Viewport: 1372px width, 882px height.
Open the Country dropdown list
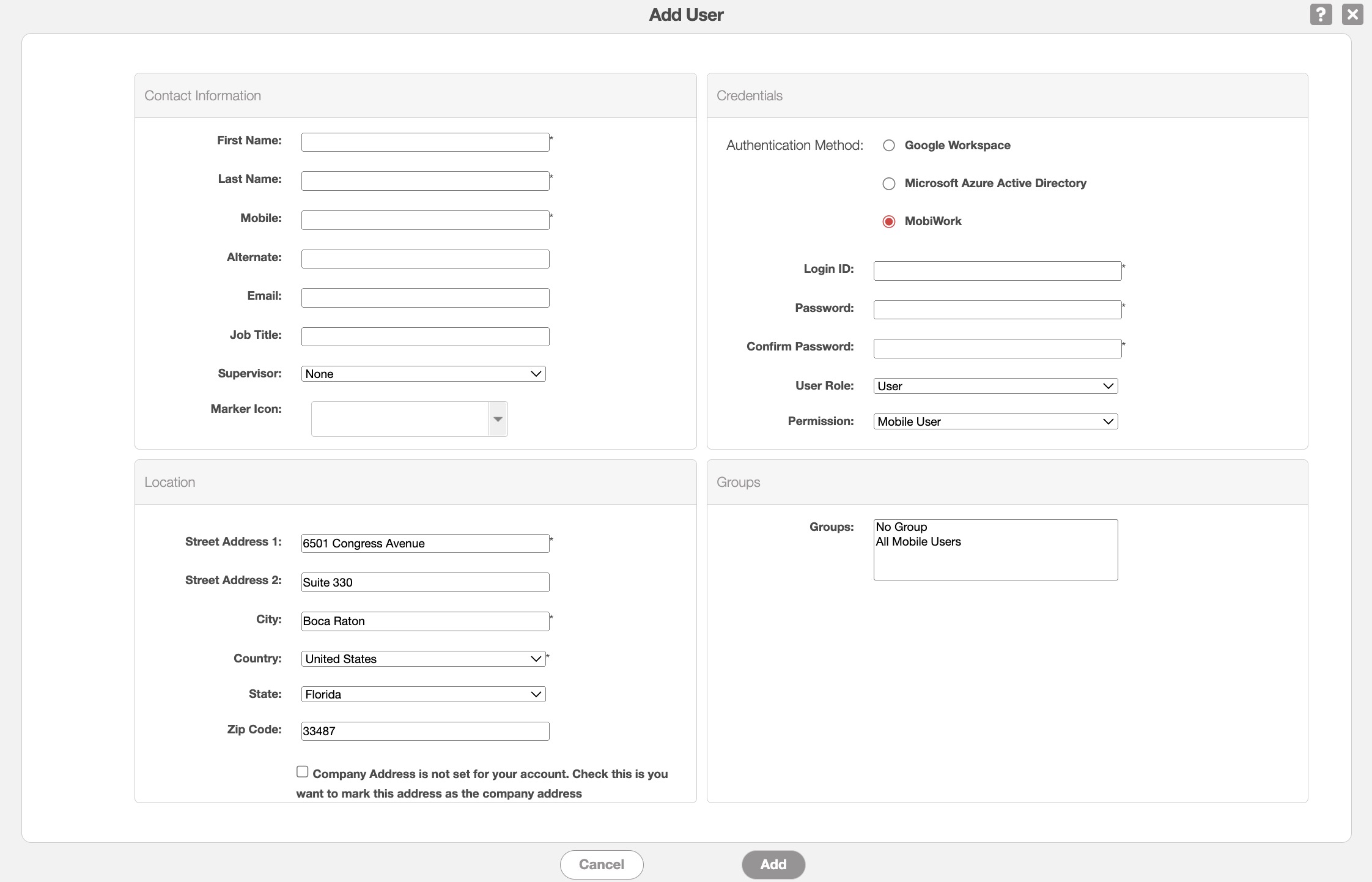pos(423,659)
